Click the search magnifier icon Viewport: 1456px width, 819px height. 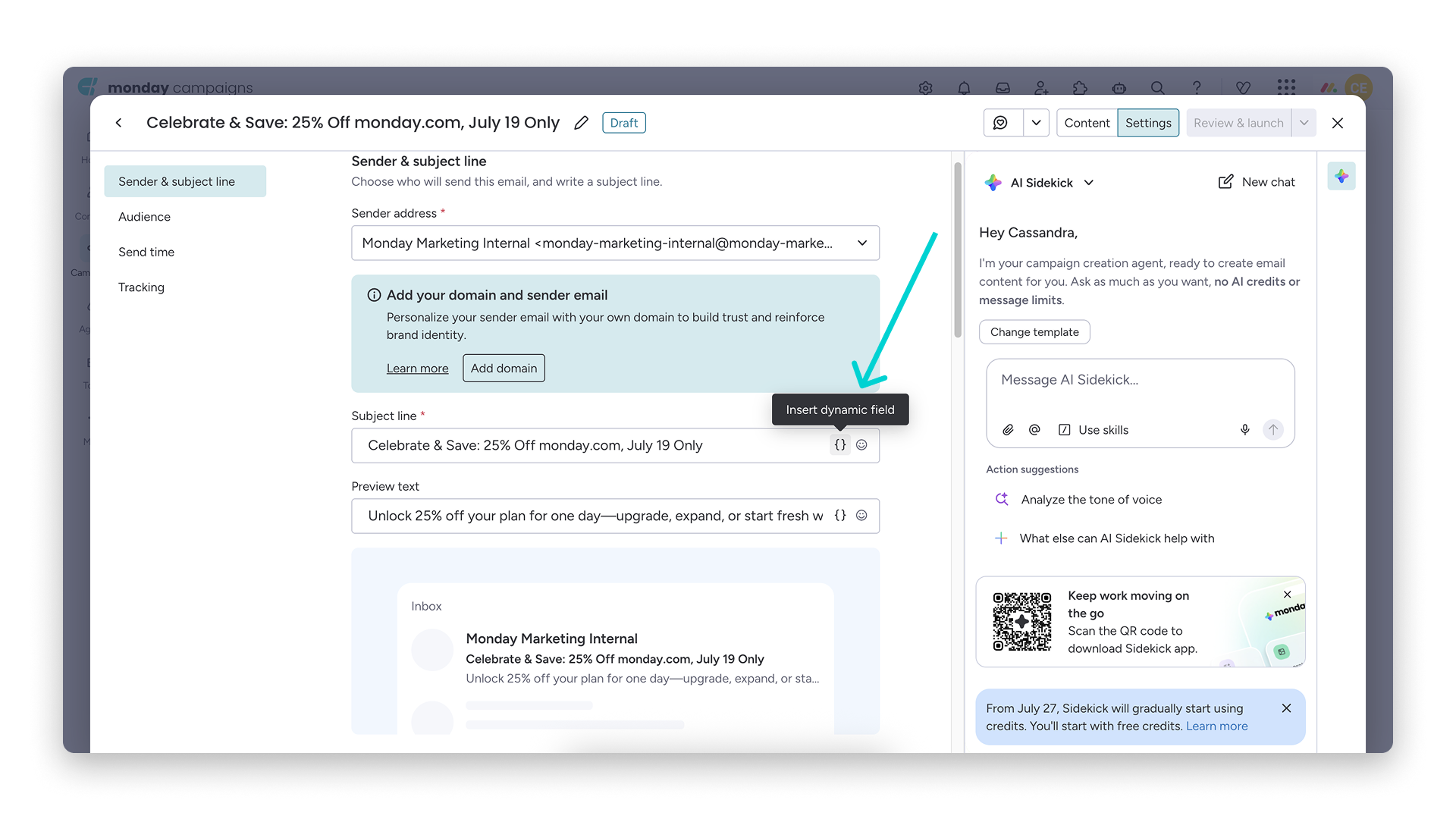pos(1157,88)
